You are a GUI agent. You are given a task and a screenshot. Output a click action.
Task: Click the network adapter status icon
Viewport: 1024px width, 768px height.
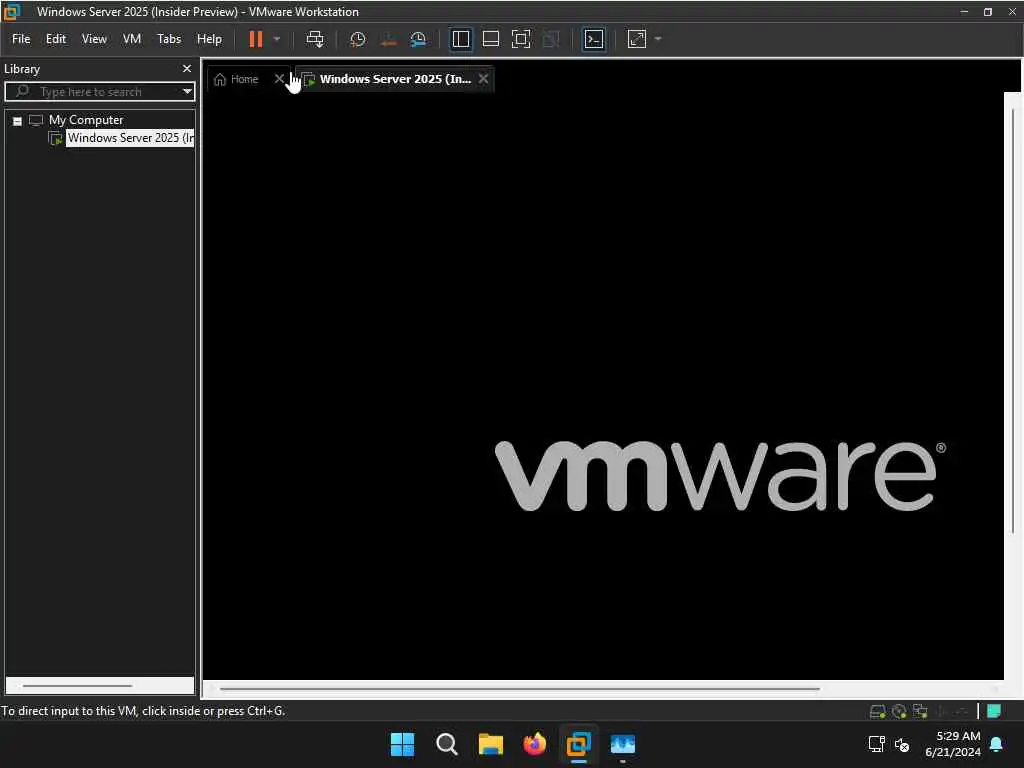920,711
